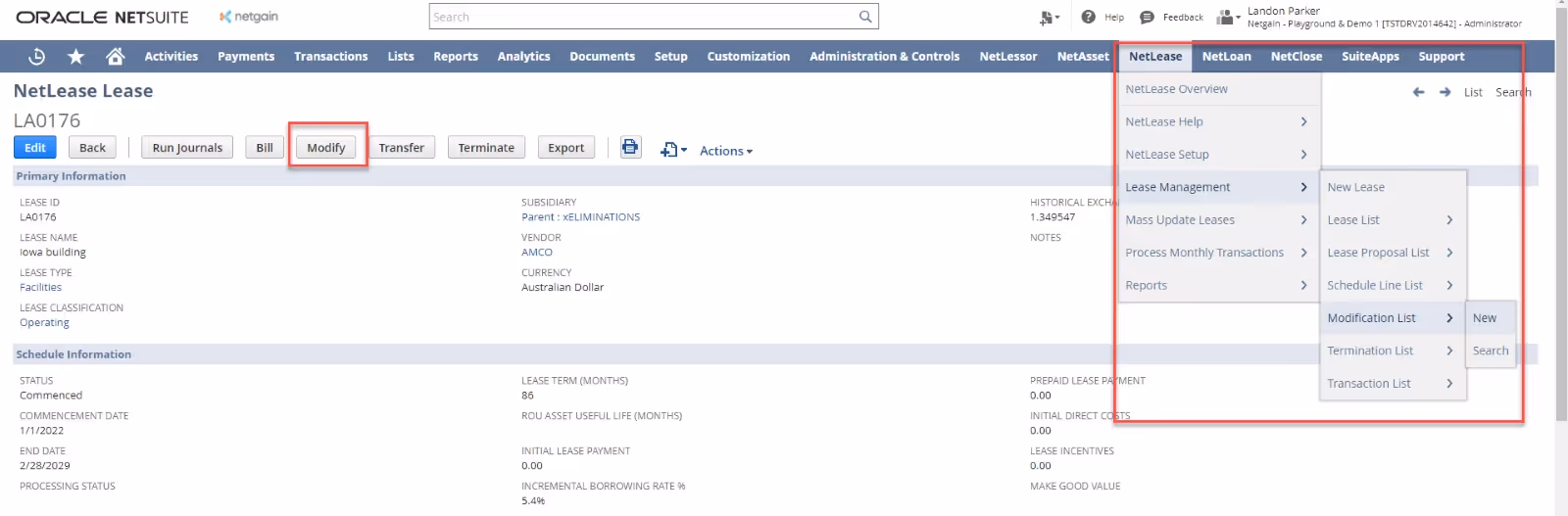This screenshot has height=516, width=1568.
Task: Expand NetLease Help submenu arrow
Action: (1303, 121)
